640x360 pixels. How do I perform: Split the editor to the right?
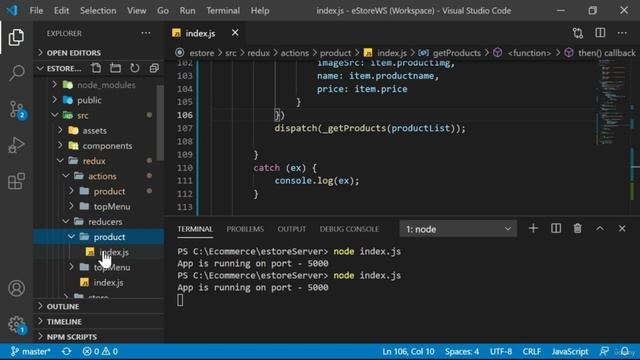[600, 33]
